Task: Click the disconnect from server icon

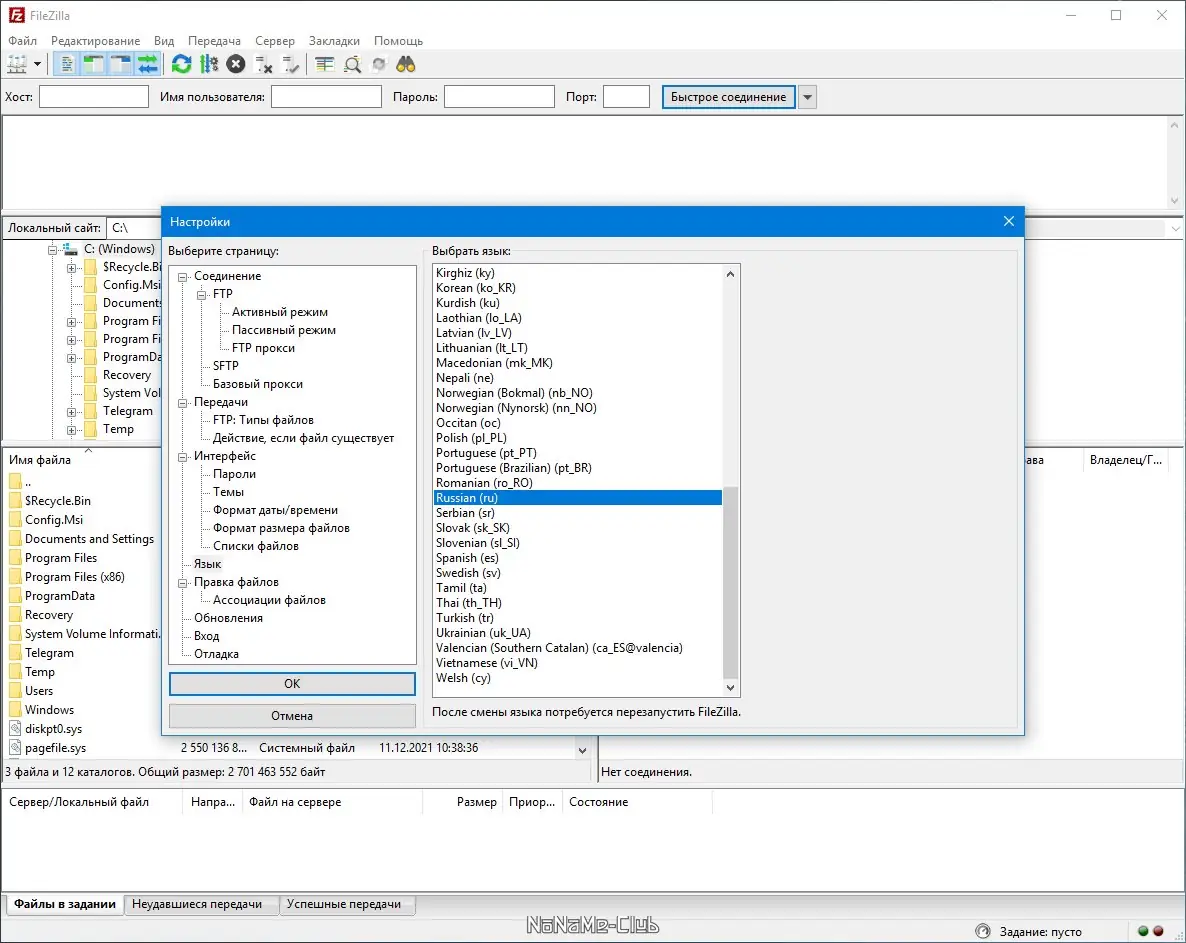Action: pos(264,65)
